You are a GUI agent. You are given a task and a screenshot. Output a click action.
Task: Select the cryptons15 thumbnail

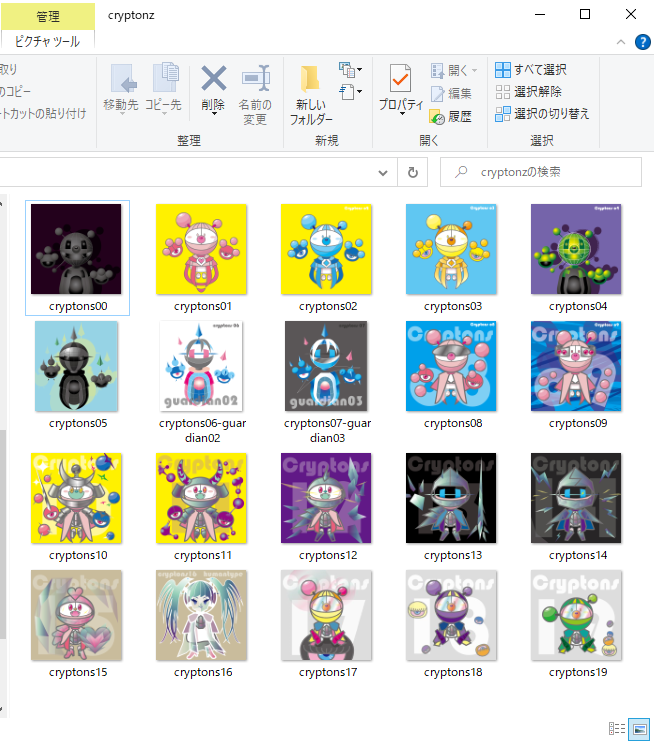coord(76,615)
